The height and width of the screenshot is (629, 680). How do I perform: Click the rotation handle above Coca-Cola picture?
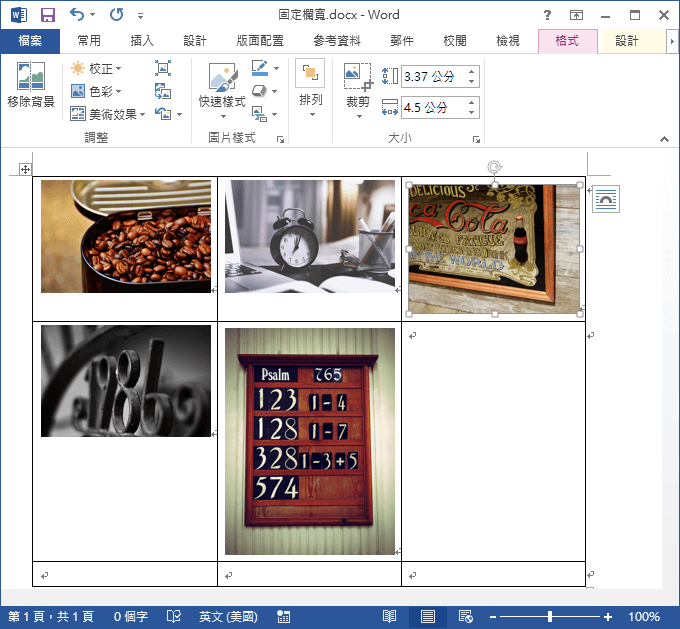494,167
